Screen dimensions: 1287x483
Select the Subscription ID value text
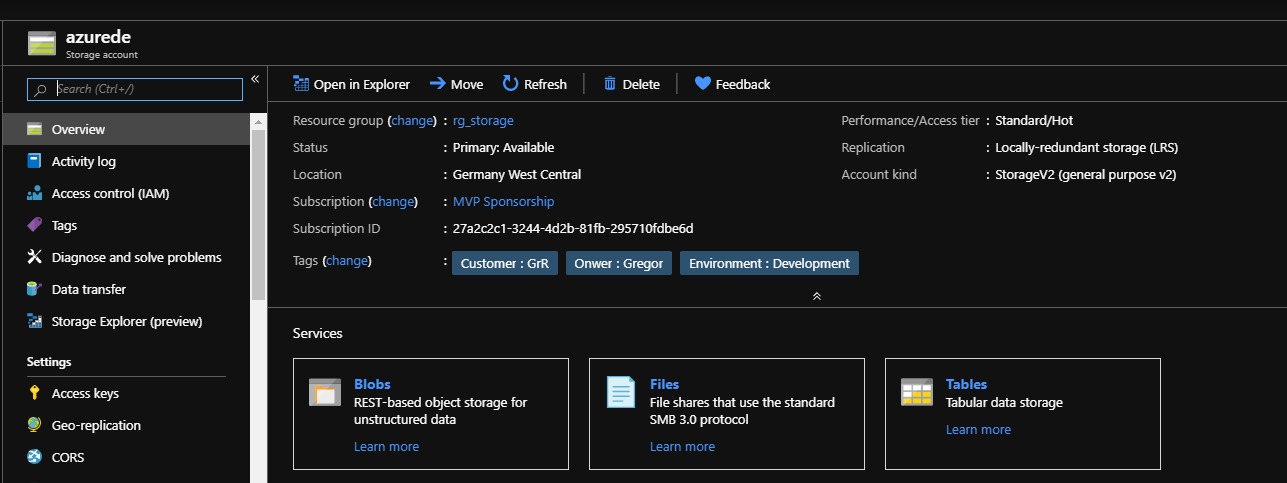point(573,228)
